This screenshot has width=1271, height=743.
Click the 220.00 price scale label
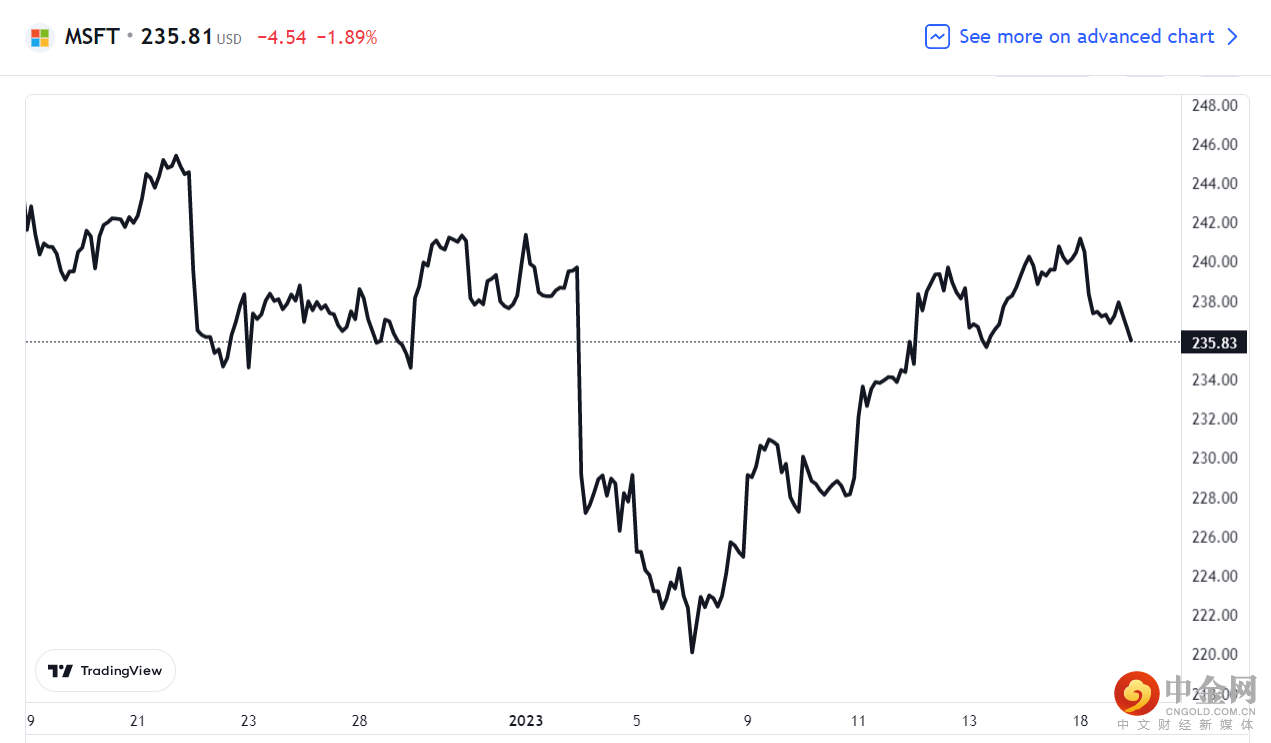coord(1215,654)
